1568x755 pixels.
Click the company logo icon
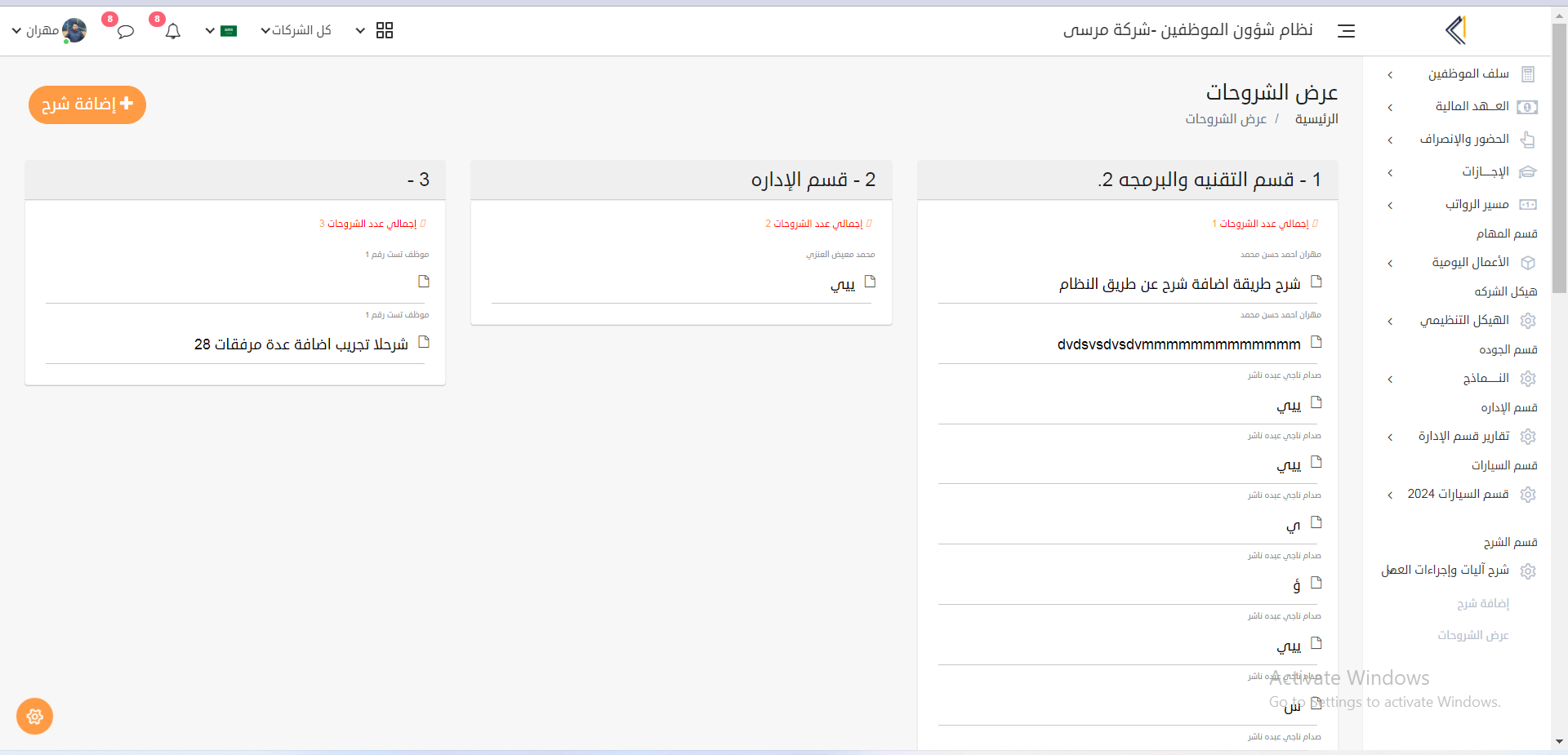(1456, 31)
